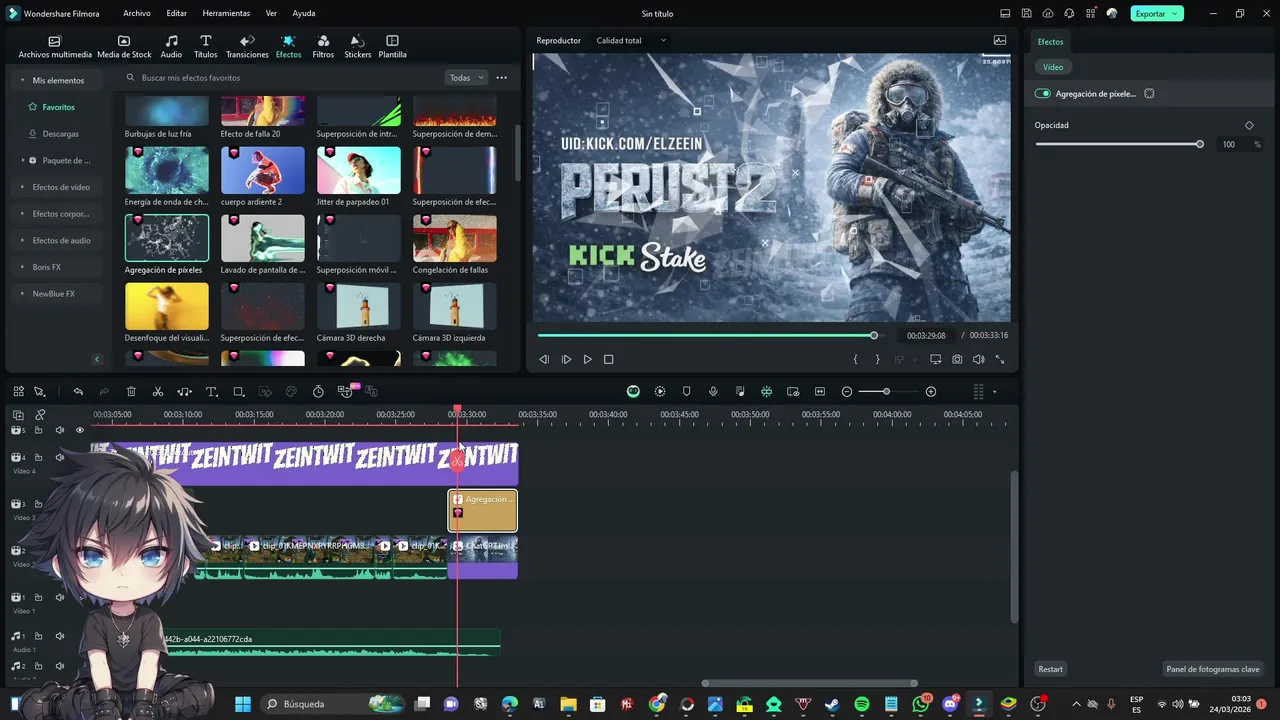Open the text tool in timeline toolbar
Screen dimensions: 1280x720
pos(212,392)
